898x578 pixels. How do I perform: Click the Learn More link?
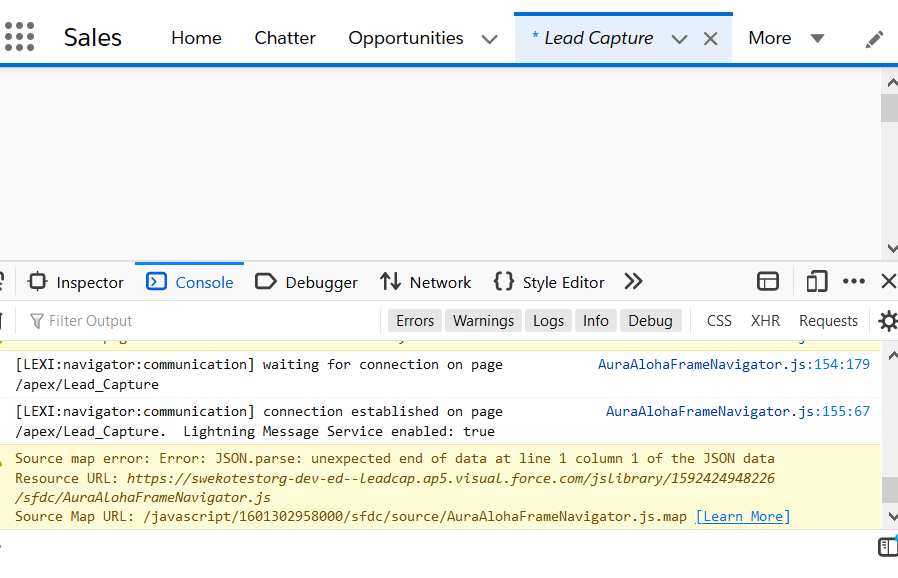click(x=743, y=516)
